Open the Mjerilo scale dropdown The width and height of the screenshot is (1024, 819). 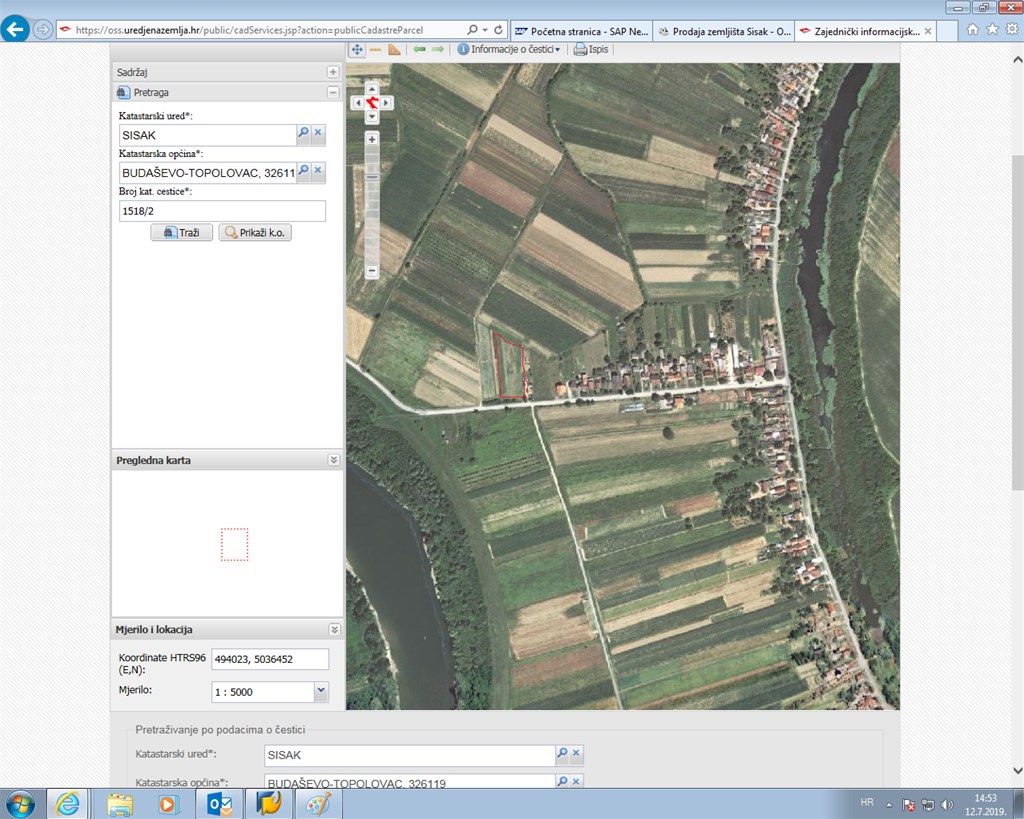click(x=321, y=691)
